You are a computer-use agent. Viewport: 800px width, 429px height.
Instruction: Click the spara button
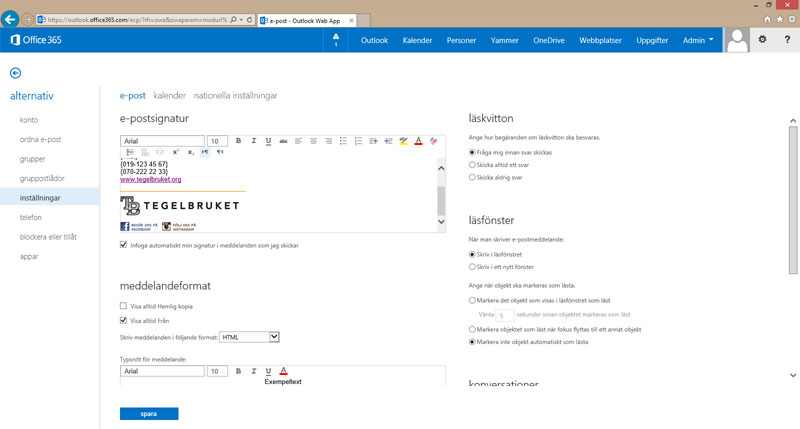149,414
